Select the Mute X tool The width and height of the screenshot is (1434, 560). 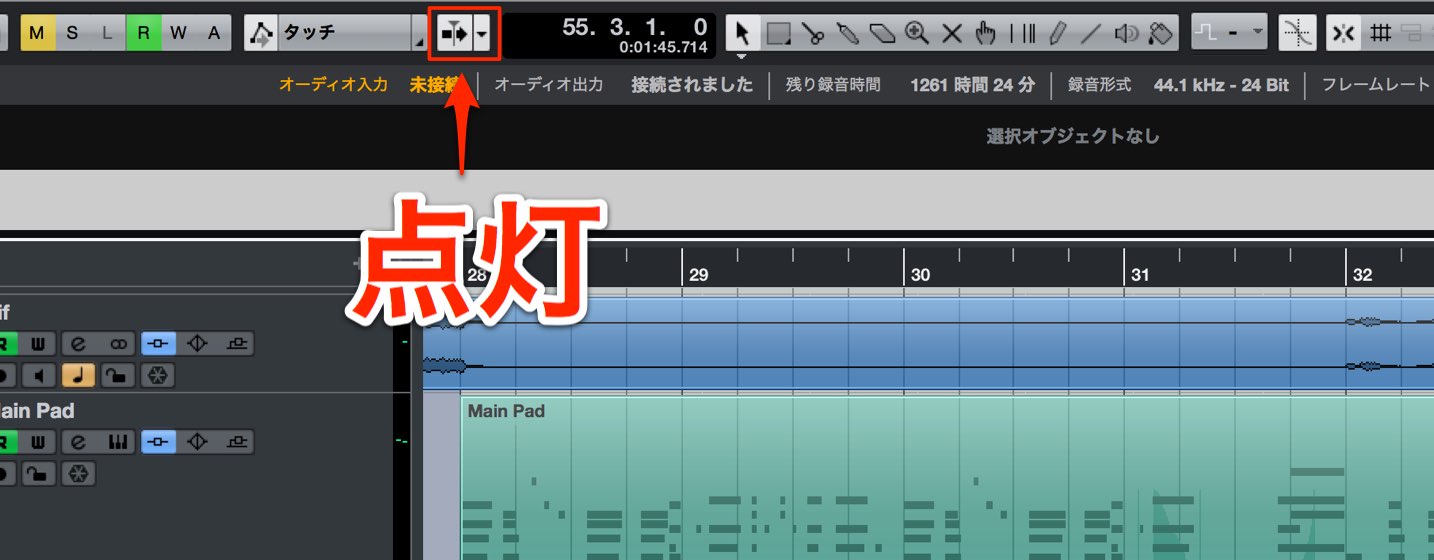(x=952, y=33)
